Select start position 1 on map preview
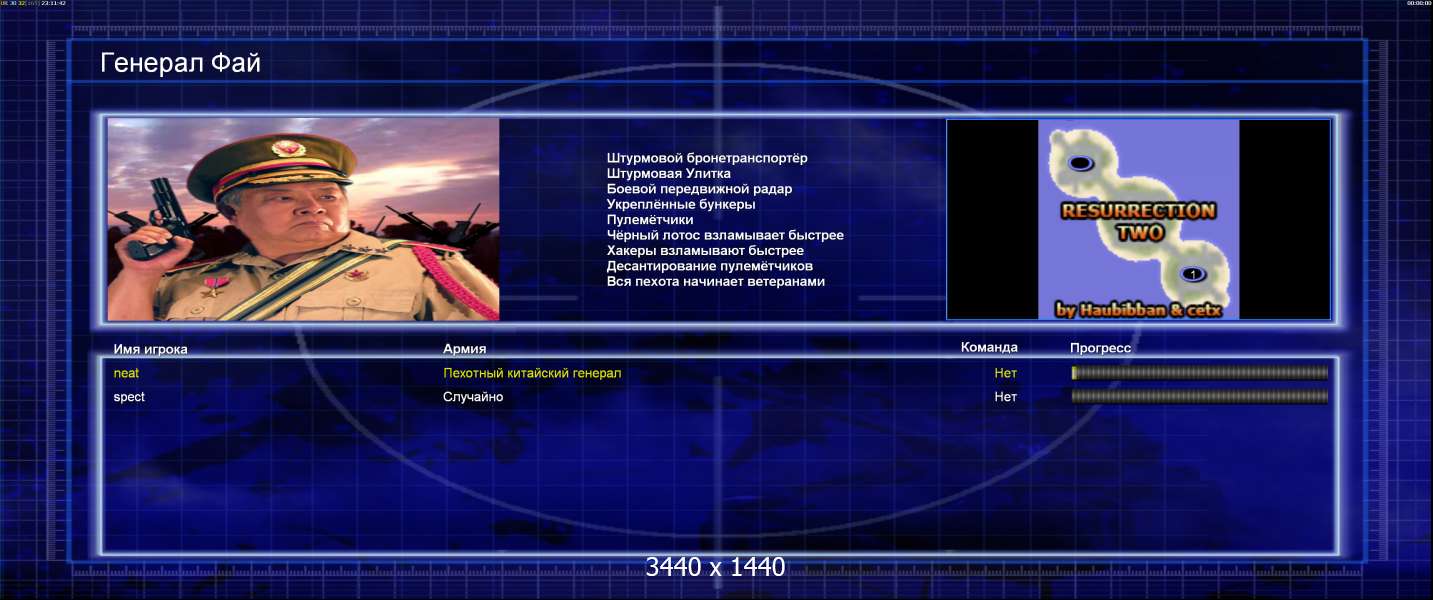The image size is (1433, 600). point(1191,274)
